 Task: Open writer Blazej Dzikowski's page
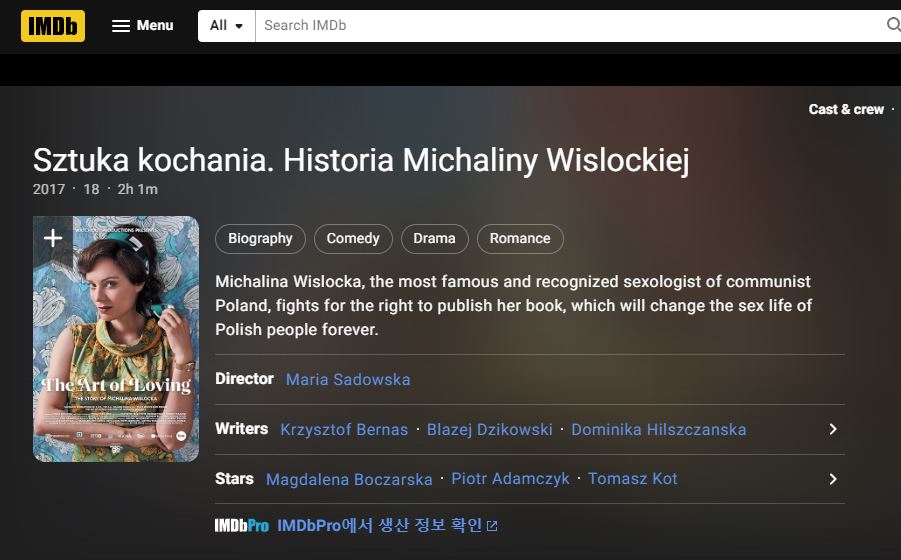[490, 430]
